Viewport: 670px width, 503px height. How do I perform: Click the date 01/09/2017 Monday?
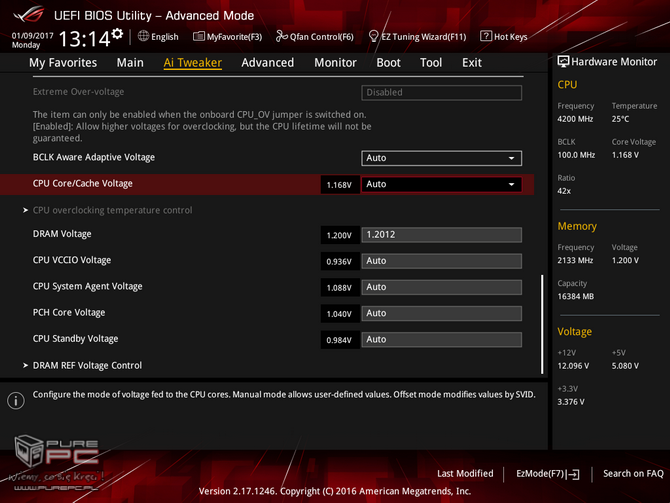[x=32, y=40]
